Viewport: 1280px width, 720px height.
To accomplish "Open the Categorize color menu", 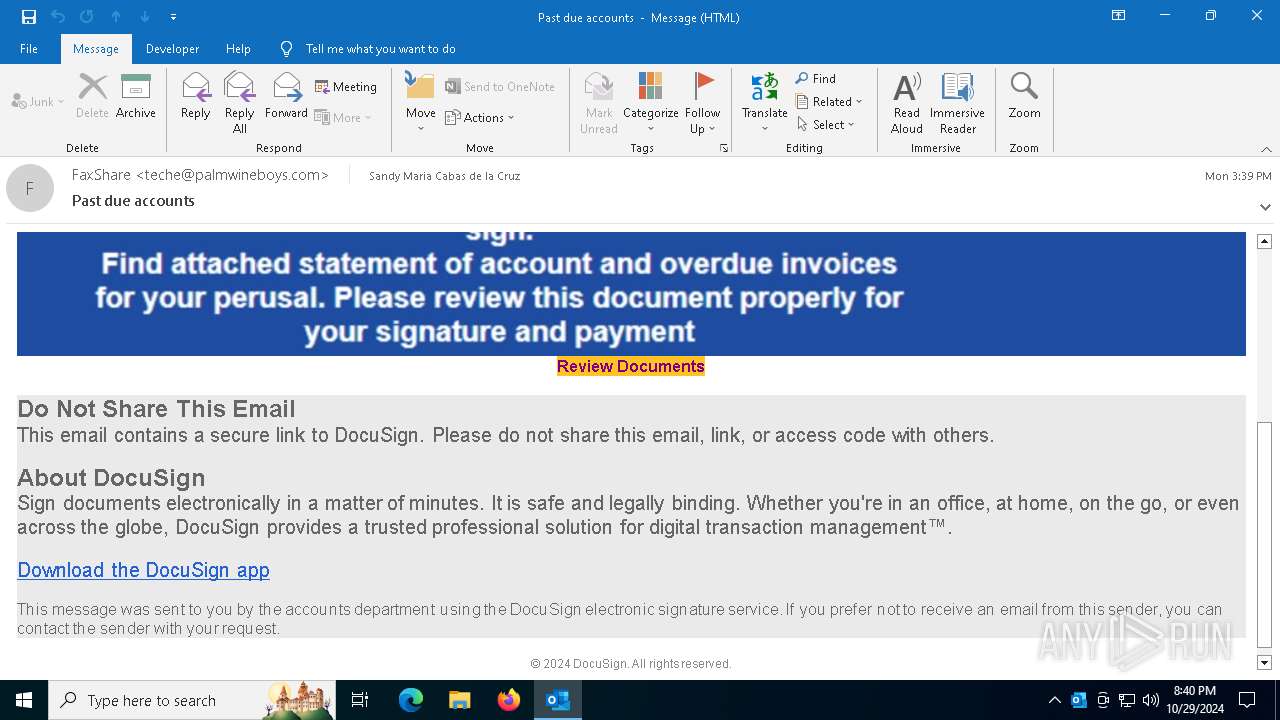I will point(651,102).
